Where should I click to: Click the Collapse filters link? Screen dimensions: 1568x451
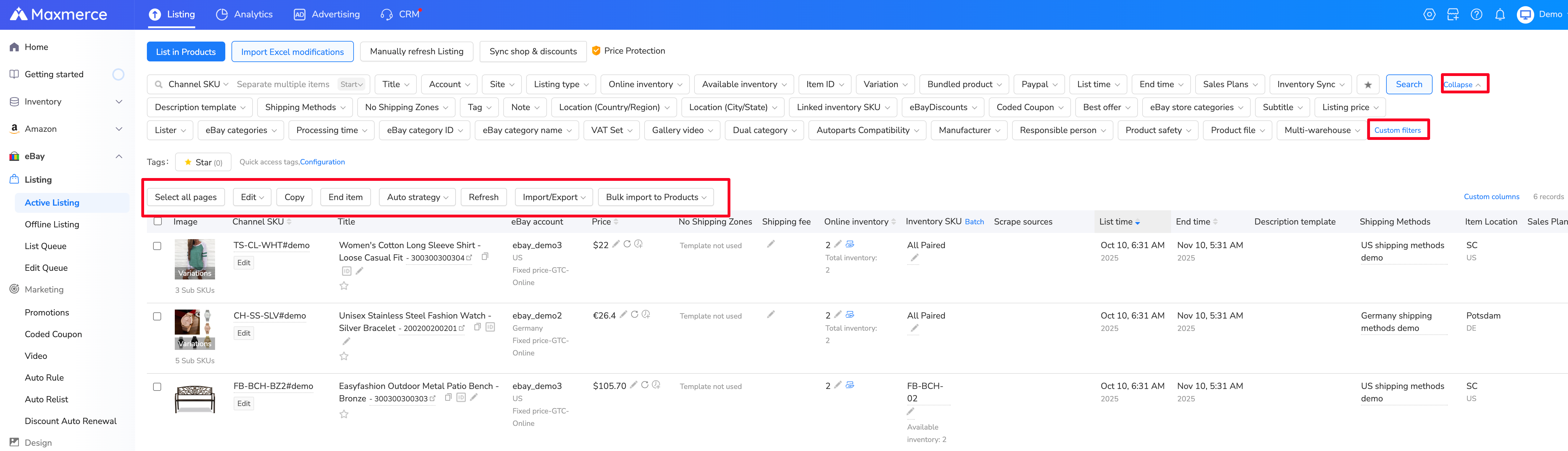tap(1462, 85)
